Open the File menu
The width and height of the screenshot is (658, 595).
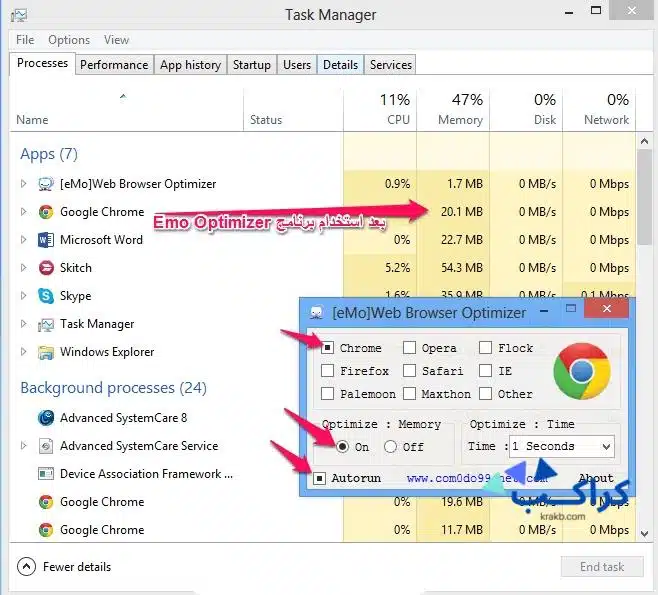pos(25,40)
